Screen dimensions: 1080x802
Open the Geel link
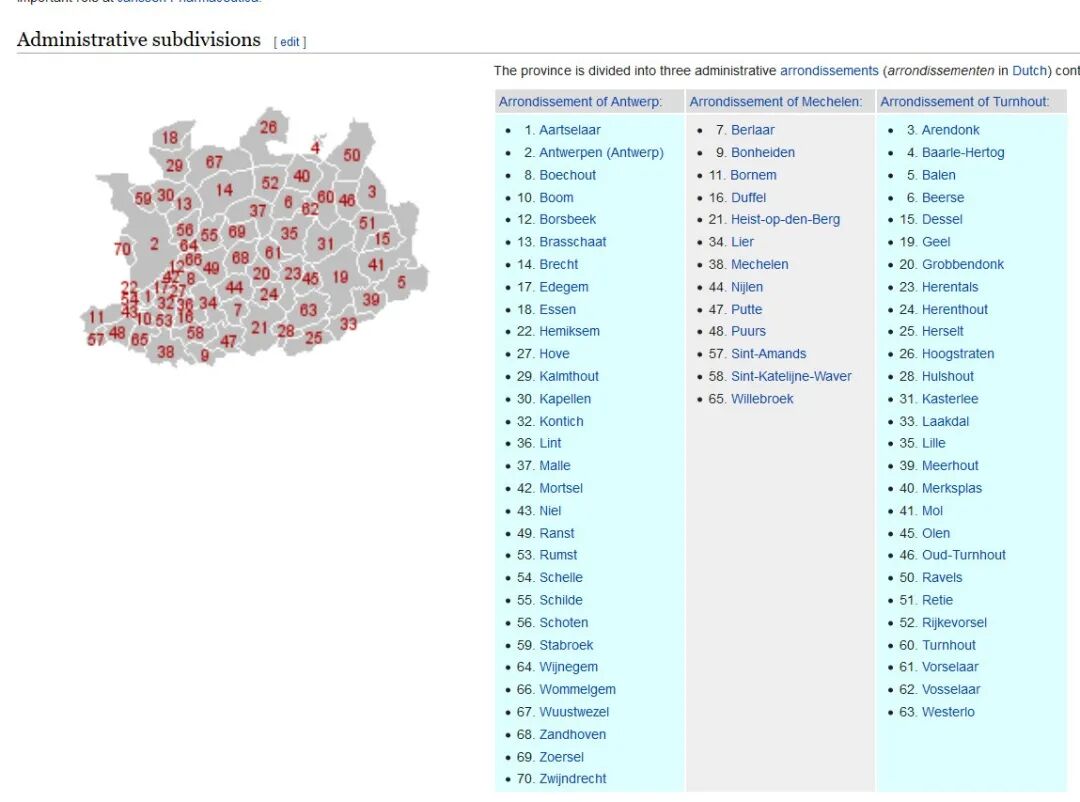[936, 243]
